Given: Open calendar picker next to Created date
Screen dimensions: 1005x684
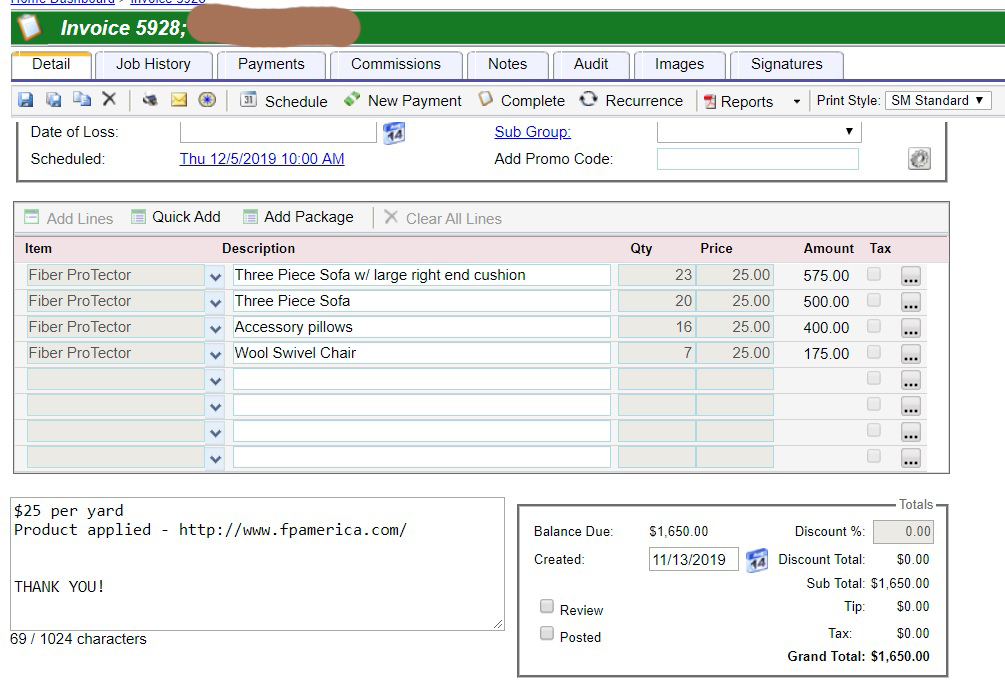Looking at the screenshot, I should click(x=757, y=560).
